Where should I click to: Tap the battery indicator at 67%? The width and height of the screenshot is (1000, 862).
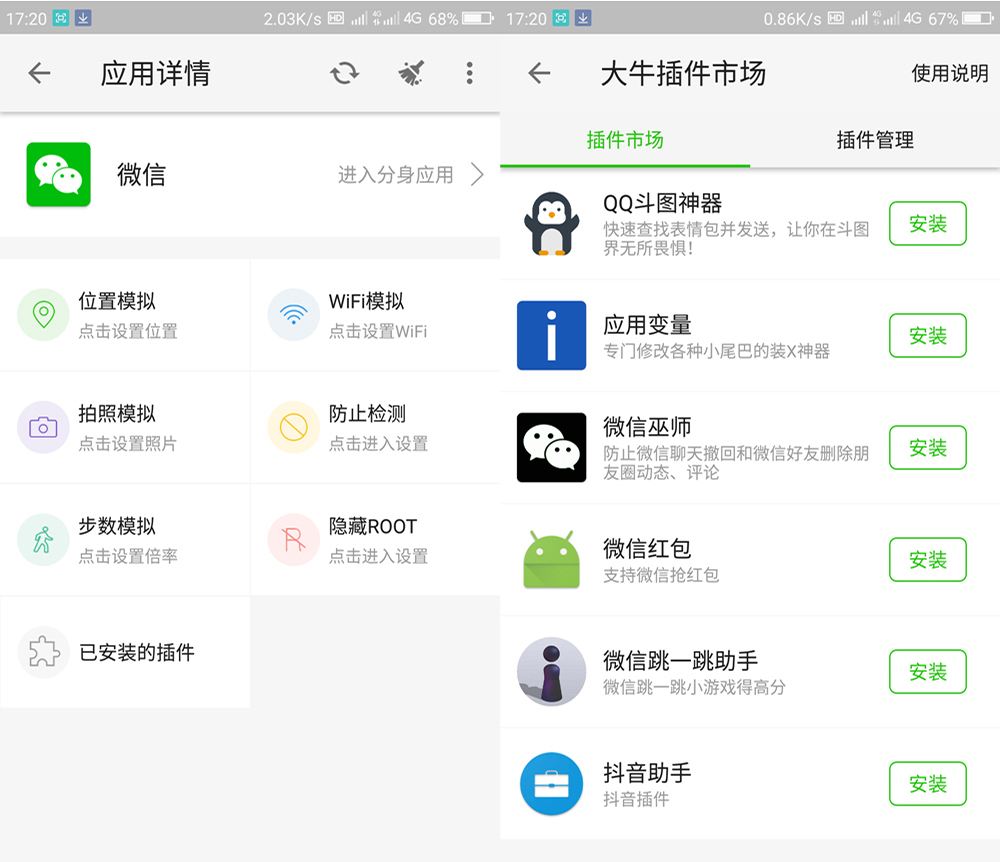[x=978, y=18]
